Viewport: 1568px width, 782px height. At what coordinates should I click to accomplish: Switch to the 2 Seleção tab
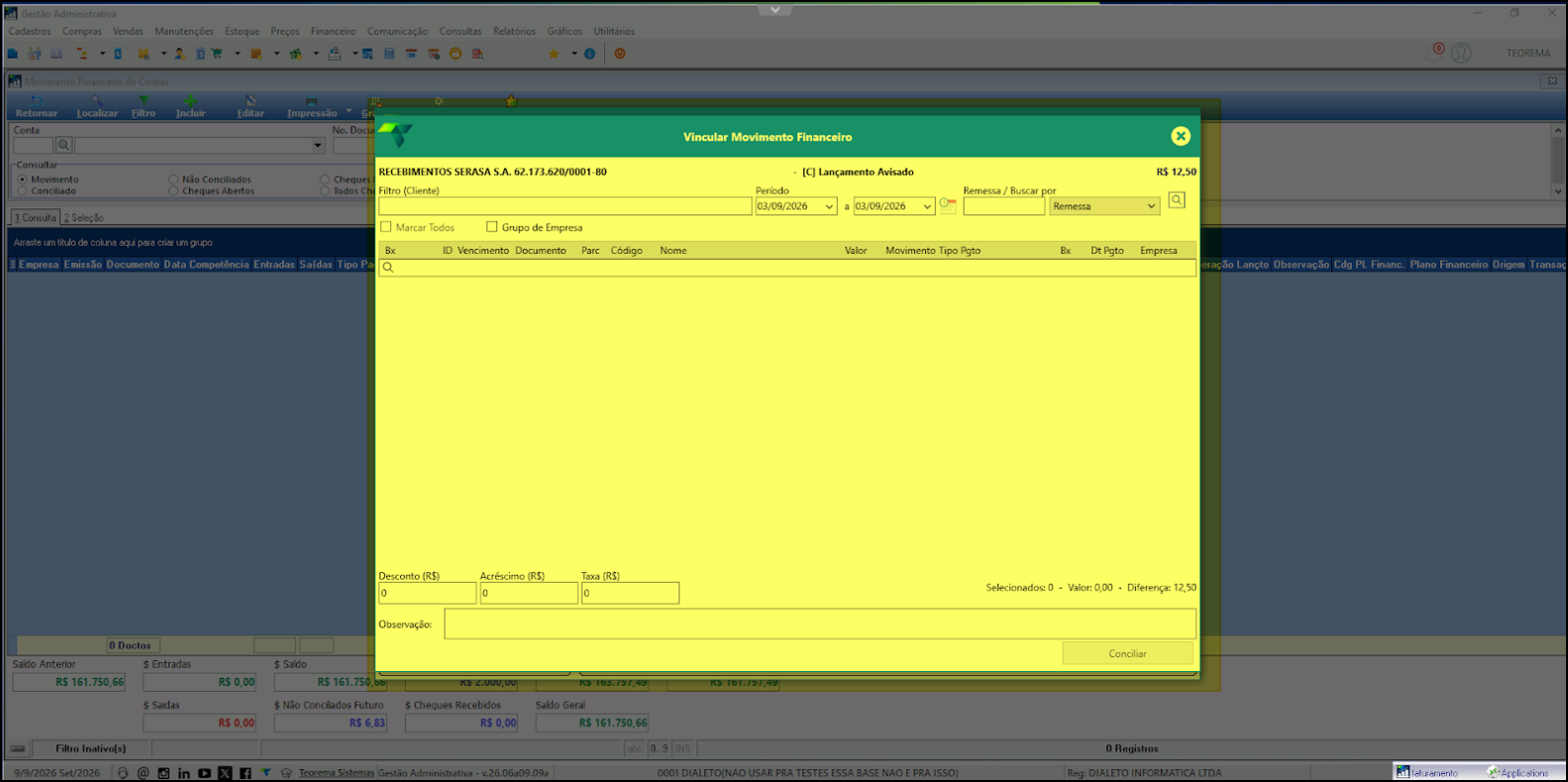[83, 217]
